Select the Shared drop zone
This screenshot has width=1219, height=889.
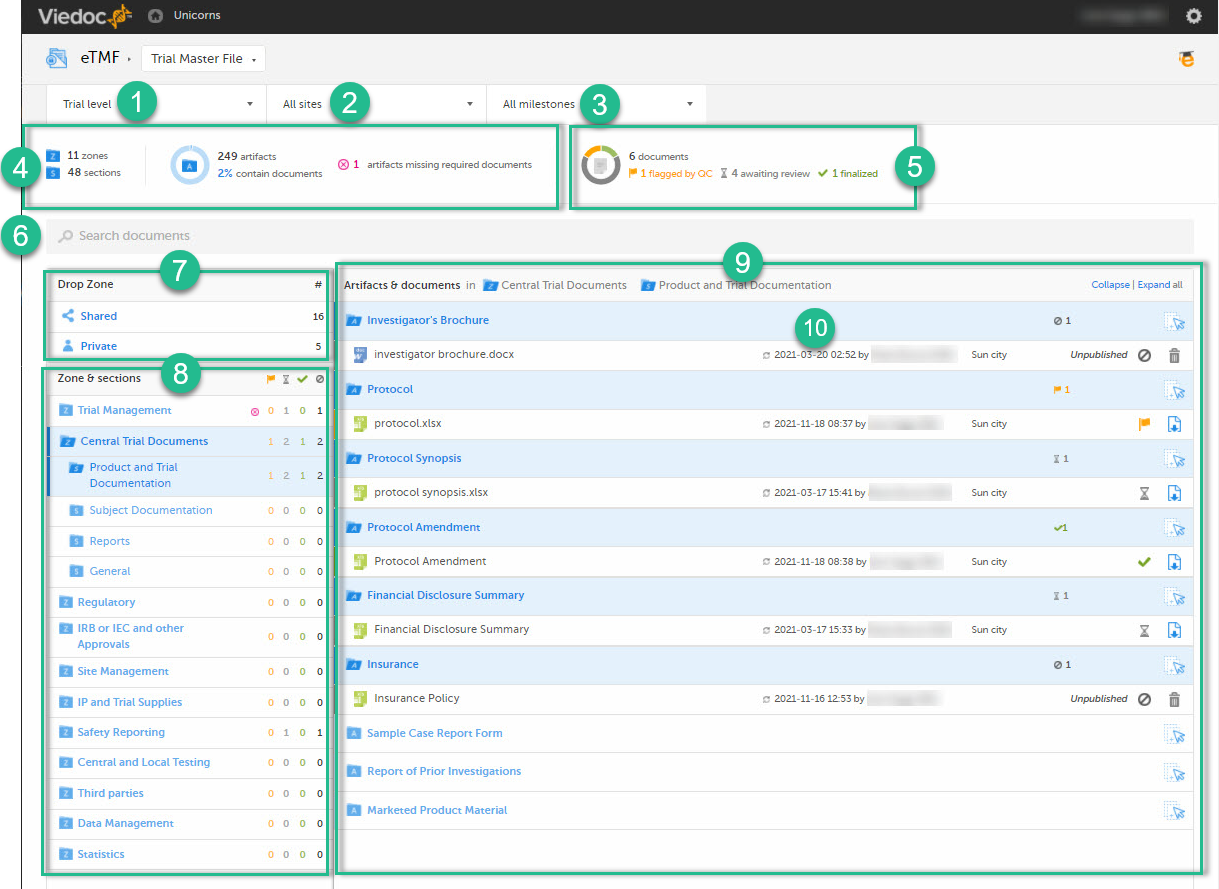point(99,316)
